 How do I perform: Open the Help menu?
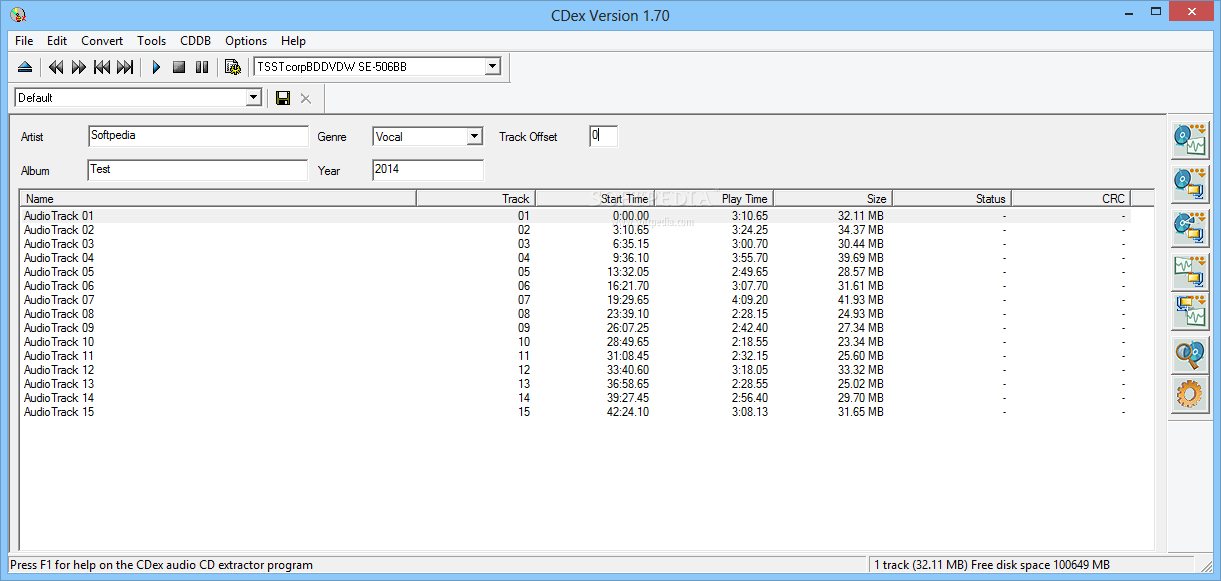tap(293, 41)
